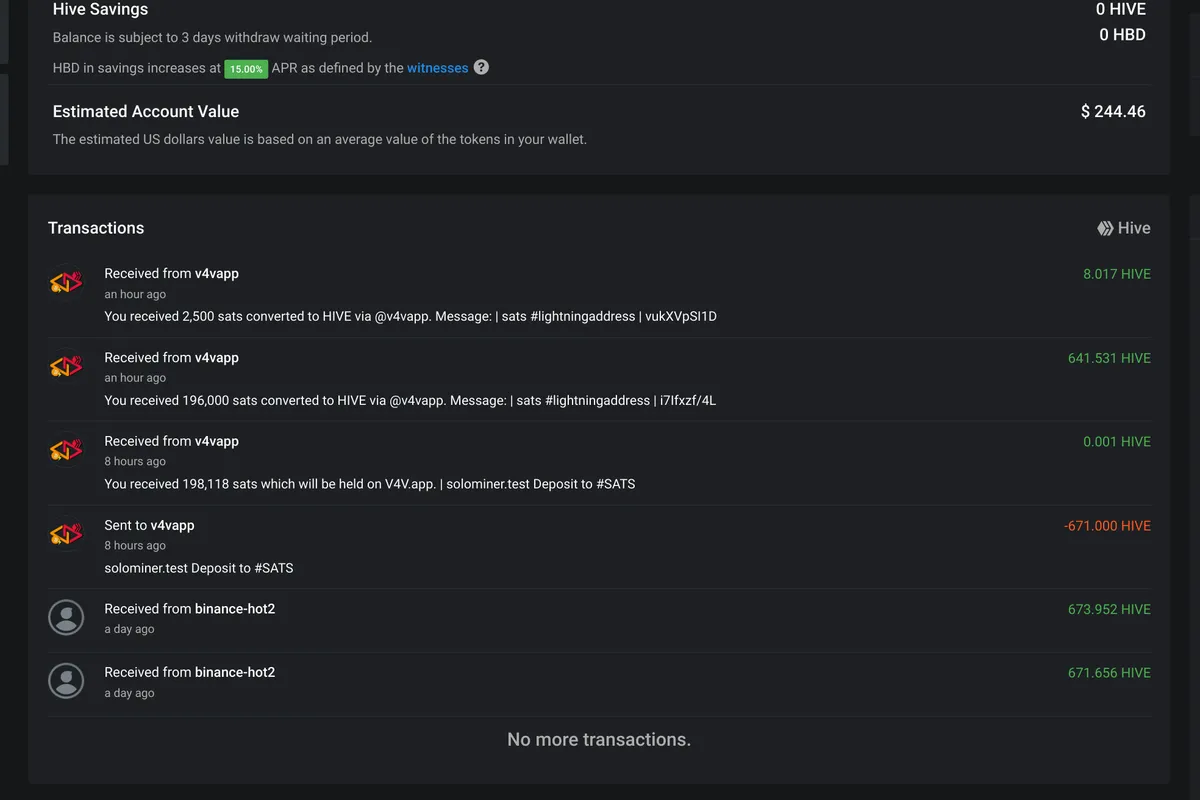Screen dimensions: 1200x800
Task: Click the Transactions heading
Action: pos(96,228)
